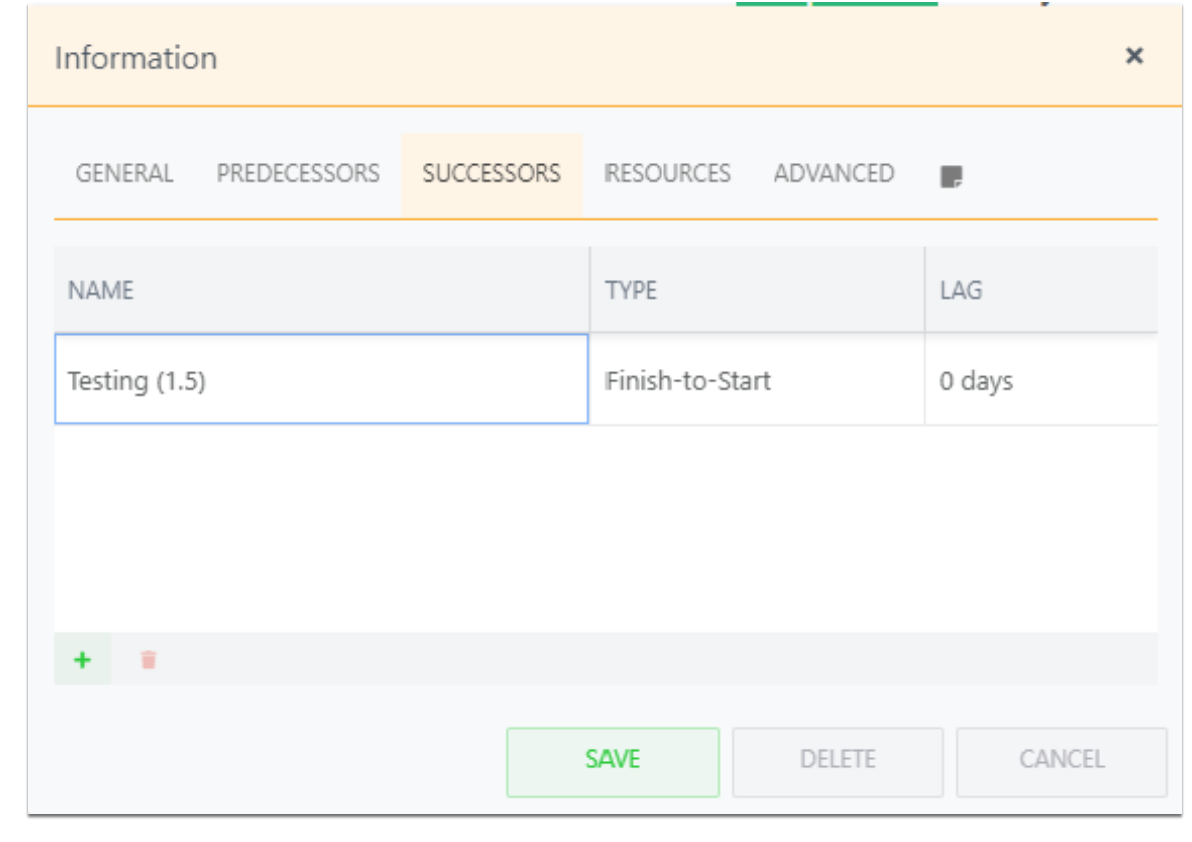Viewport: 1192px width, 842px height.
Task: Add a new successor with plus icon
Action: pyautogui.click(x=82, y=660)
